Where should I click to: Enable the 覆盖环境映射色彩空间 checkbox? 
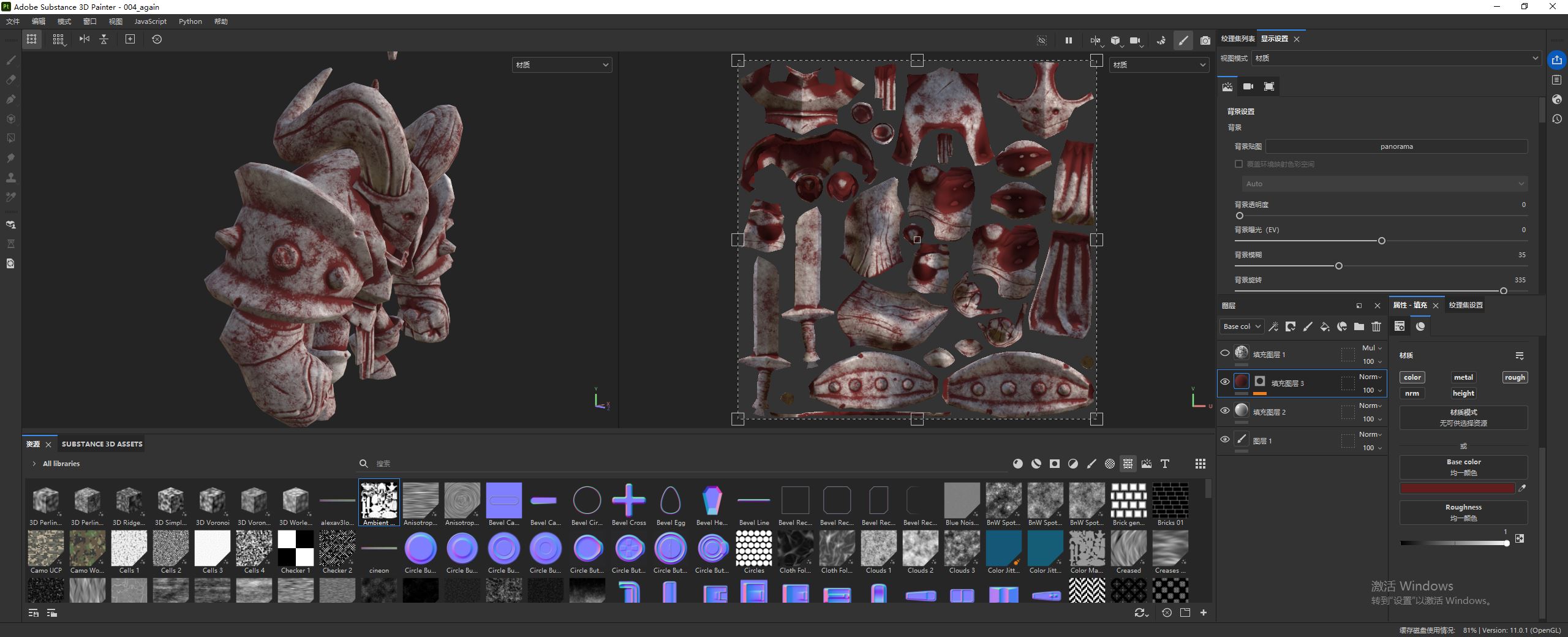tap(1238, 164)
